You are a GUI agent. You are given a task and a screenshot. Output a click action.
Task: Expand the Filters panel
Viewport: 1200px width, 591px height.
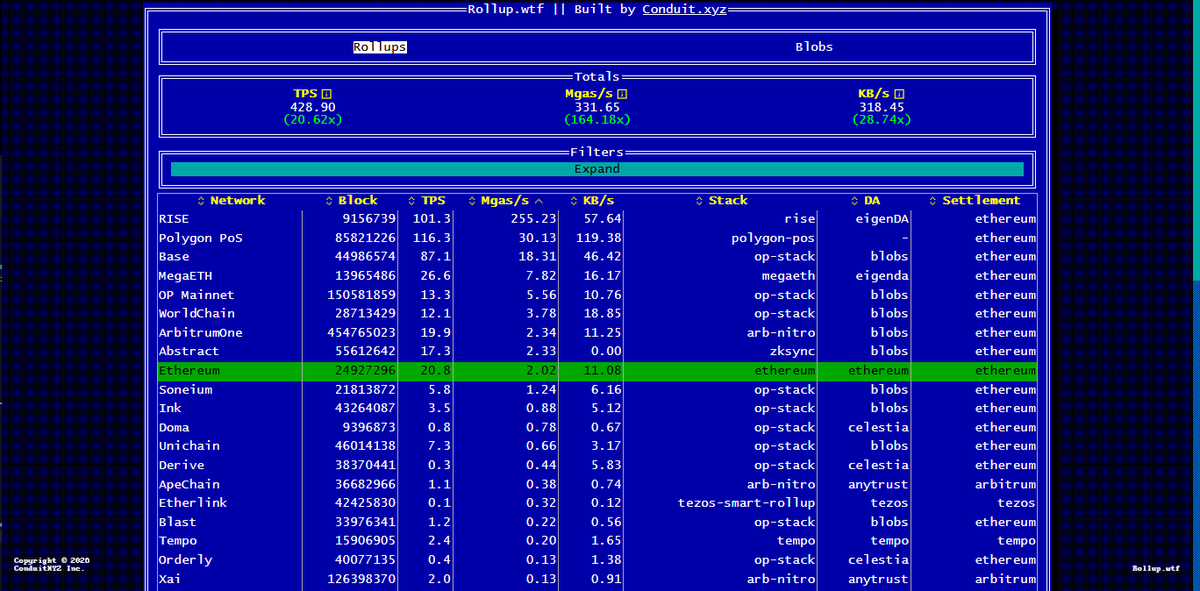[597, 169]
